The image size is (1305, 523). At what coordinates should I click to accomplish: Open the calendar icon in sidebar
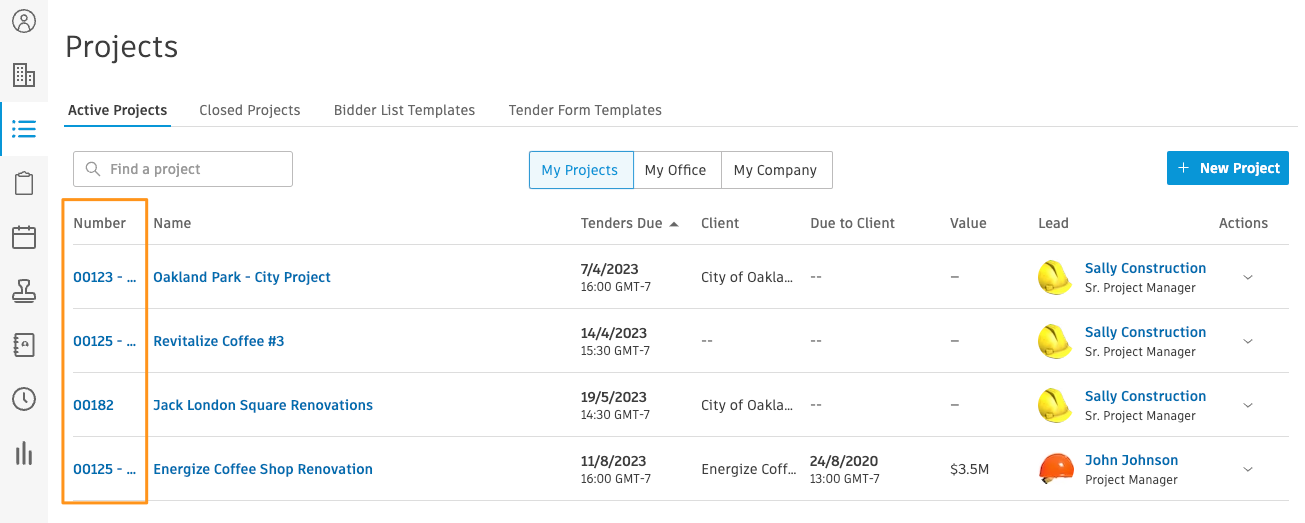click(x=24, y=237)
